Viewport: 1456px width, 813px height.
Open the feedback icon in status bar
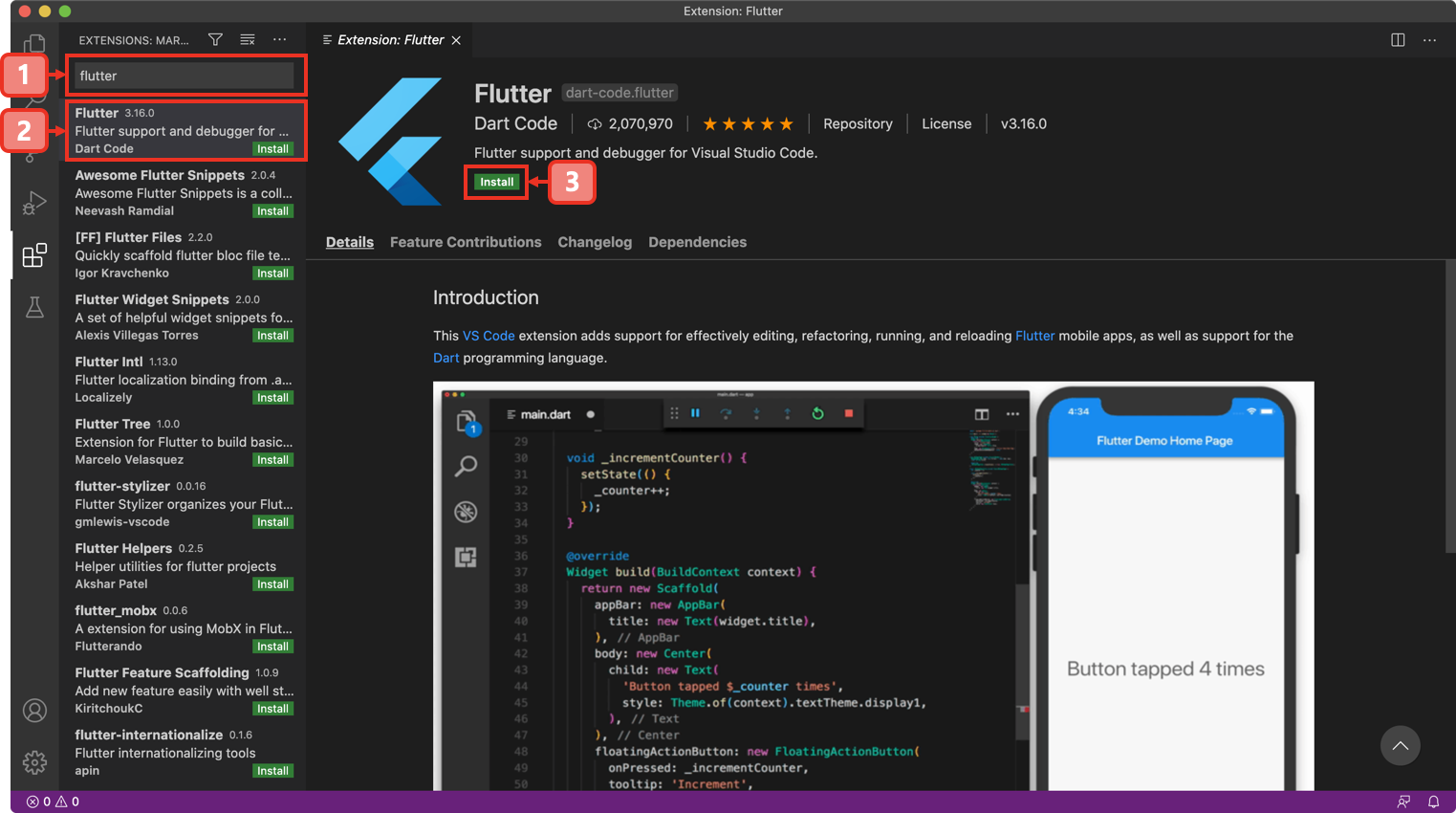pos(1403,802)
